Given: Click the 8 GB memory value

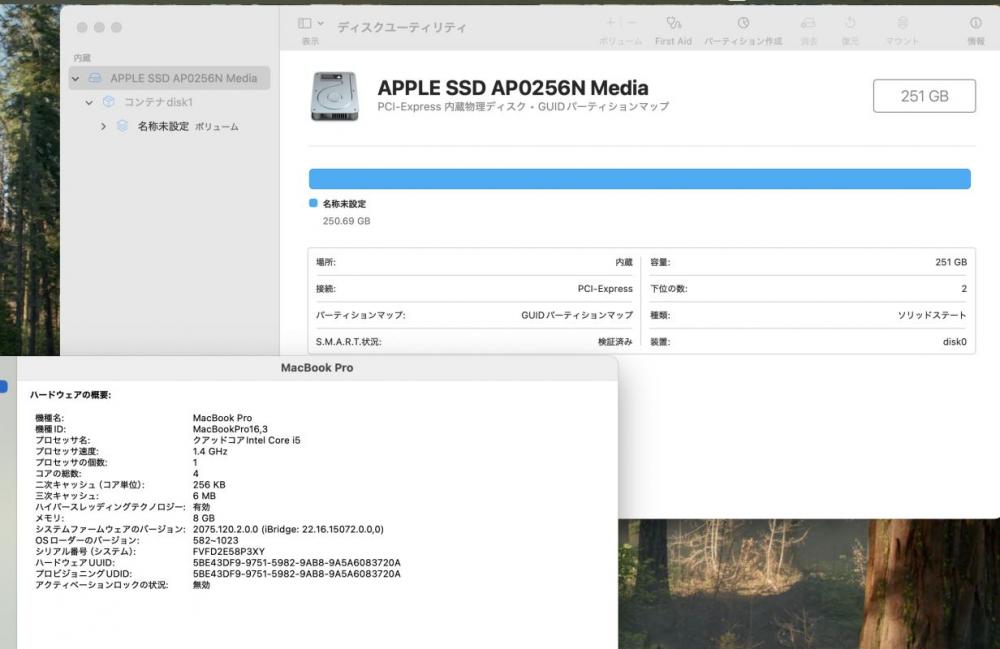Looking at the screenshot, I should 203,518.
